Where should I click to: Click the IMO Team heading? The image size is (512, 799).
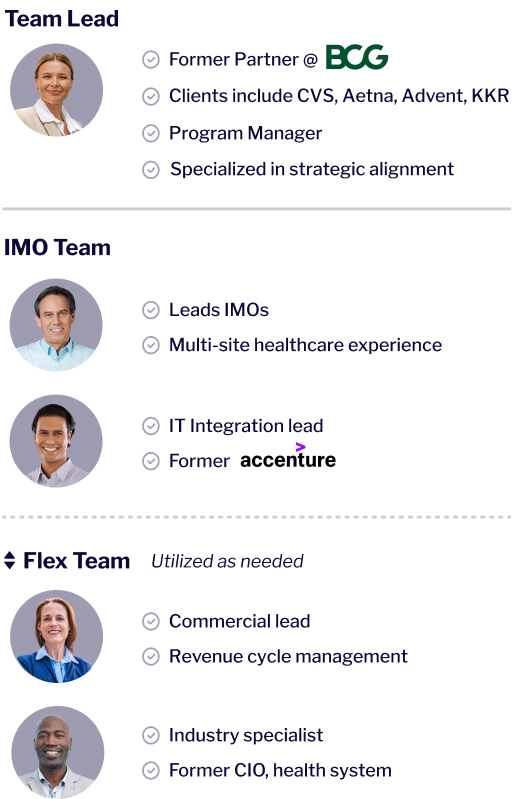point(58,248)
